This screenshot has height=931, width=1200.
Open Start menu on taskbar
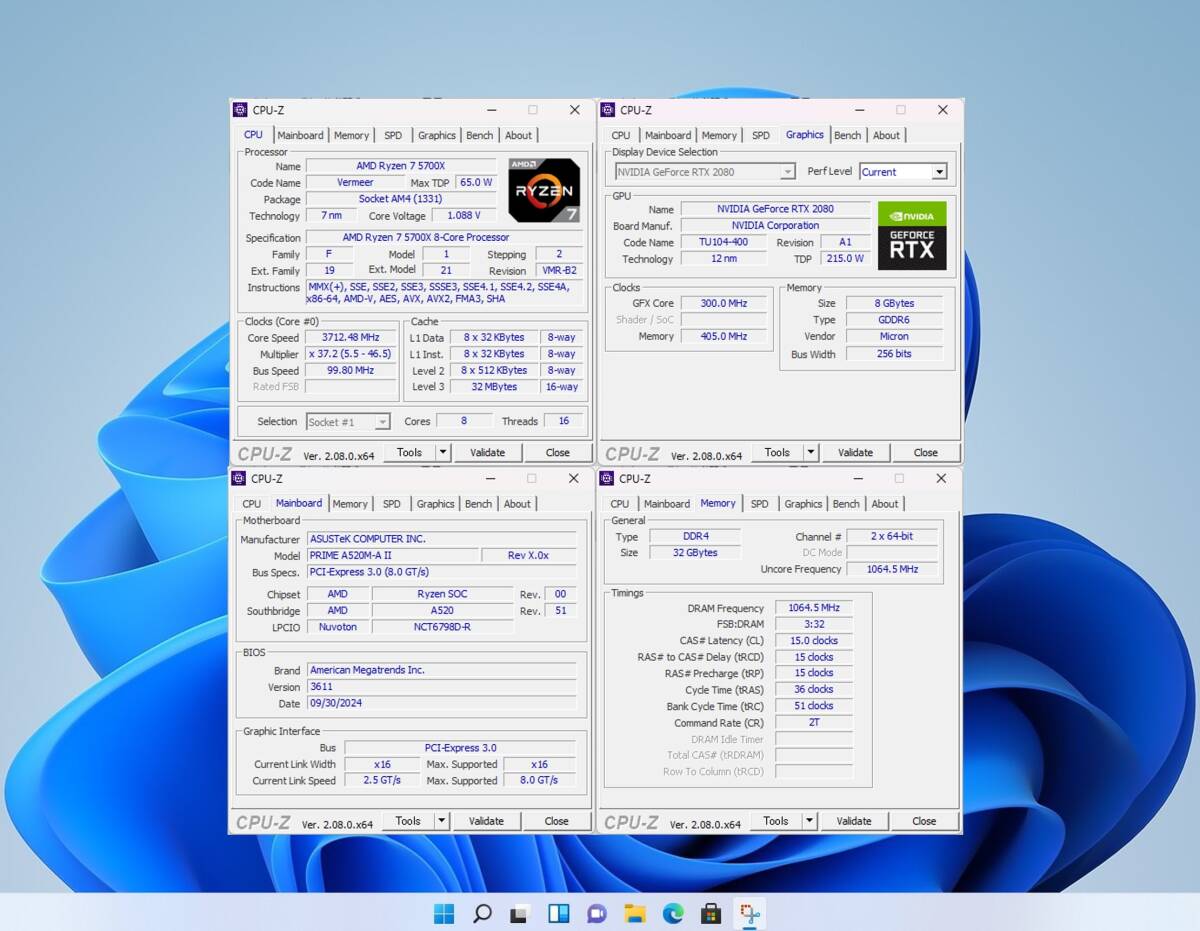[444, 913]
